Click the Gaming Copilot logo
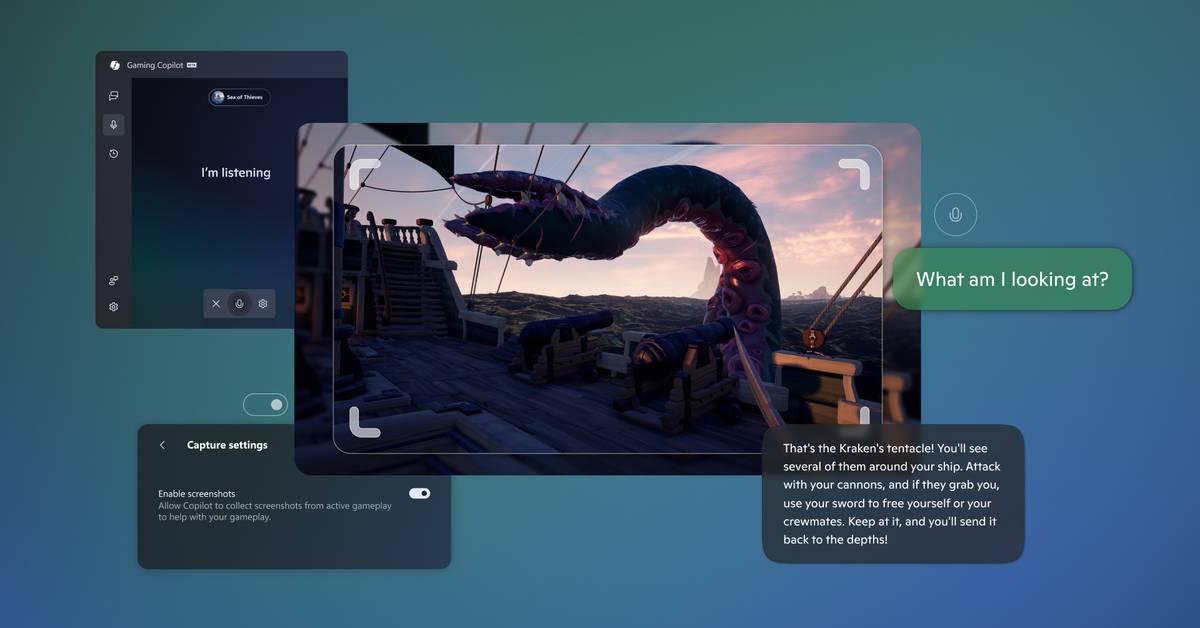1200x628 pixels. click(115, 65)
